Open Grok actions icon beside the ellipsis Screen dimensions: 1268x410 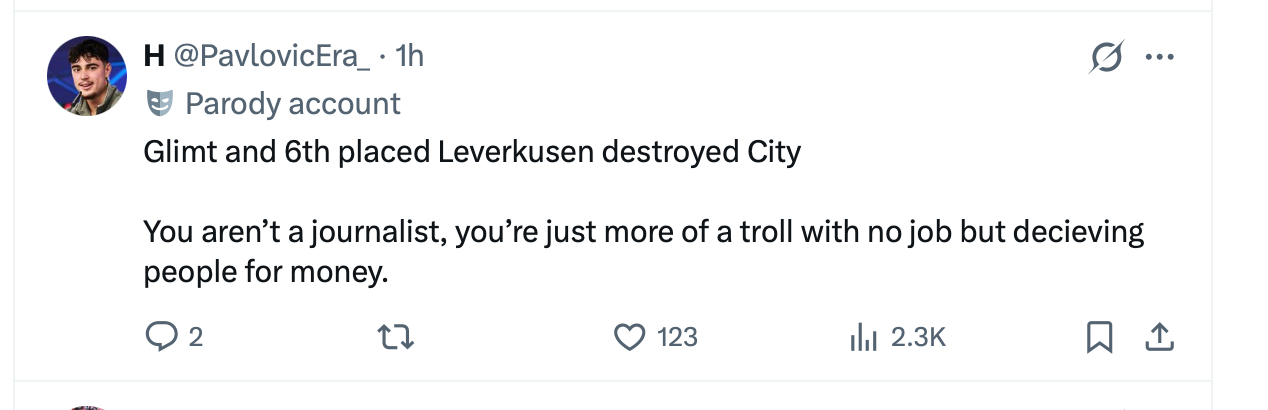[x=1106, y=57]
